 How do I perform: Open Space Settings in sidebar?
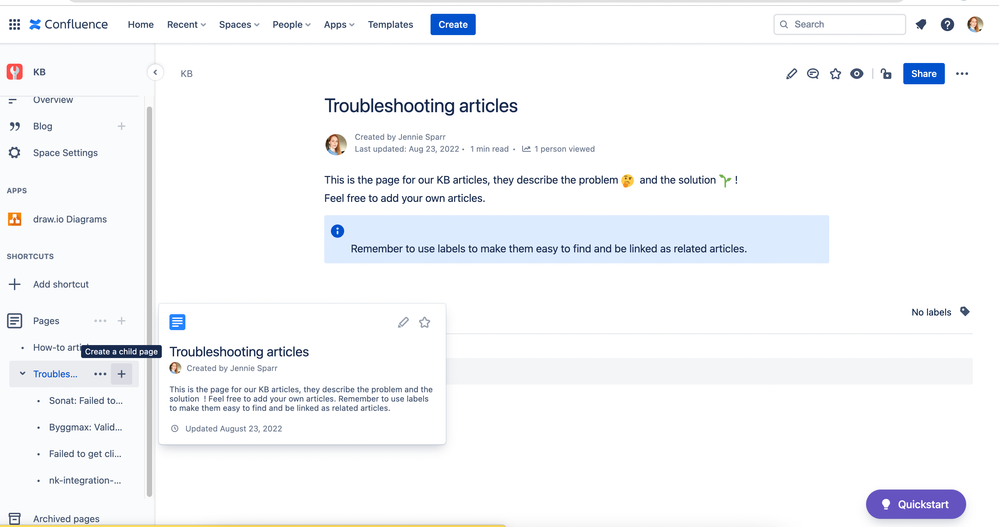point(66,153)
